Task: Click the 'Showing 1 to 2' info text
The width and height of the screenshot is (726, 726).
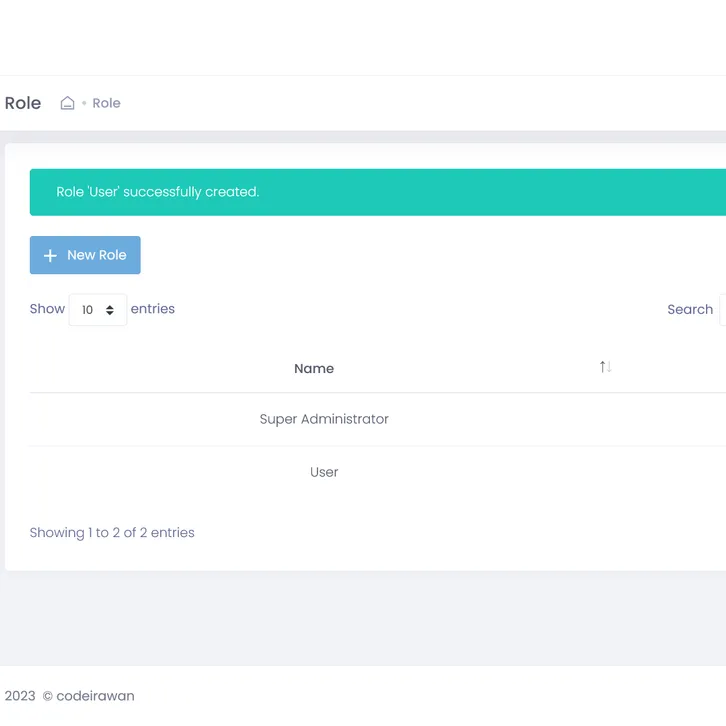Action: (112, 533)
